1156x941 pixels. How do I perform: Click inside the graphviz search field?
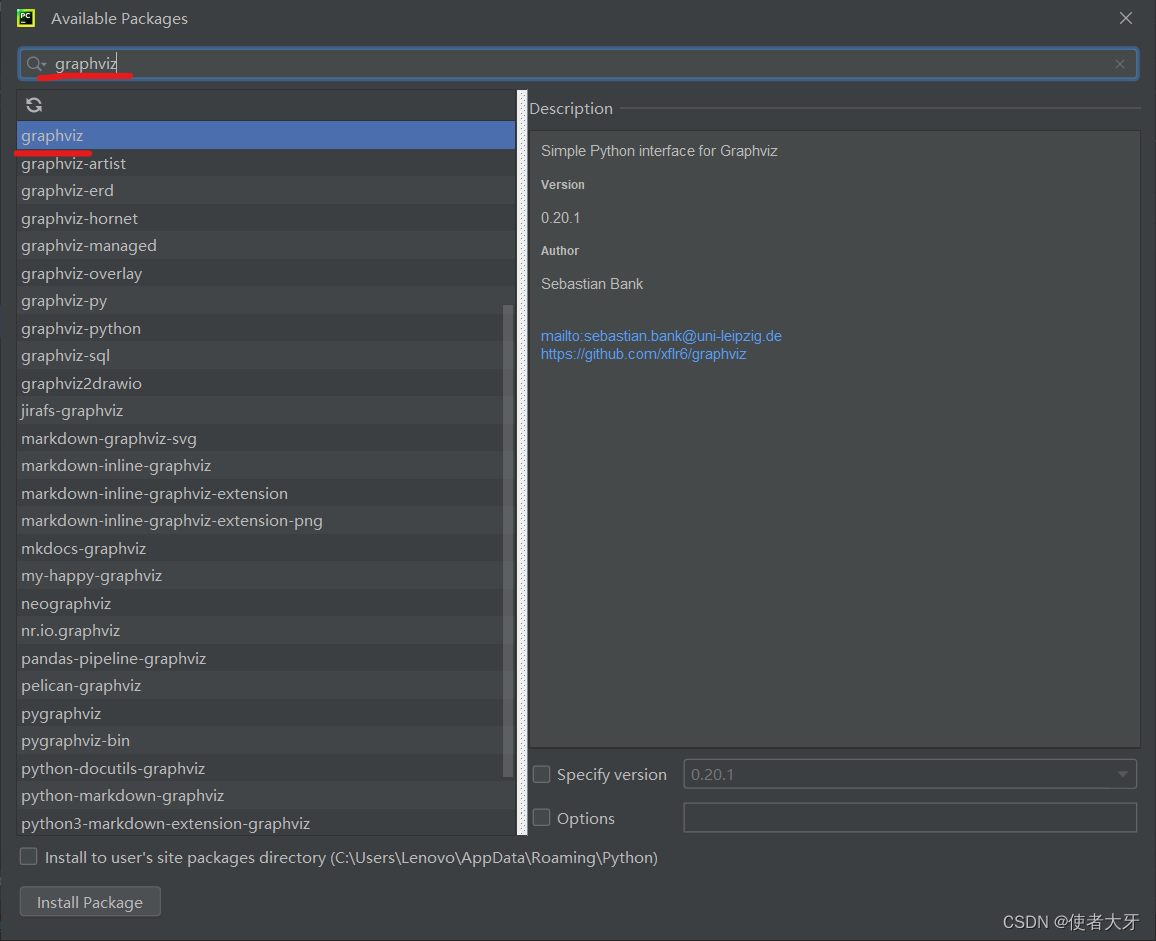(578, 64)
